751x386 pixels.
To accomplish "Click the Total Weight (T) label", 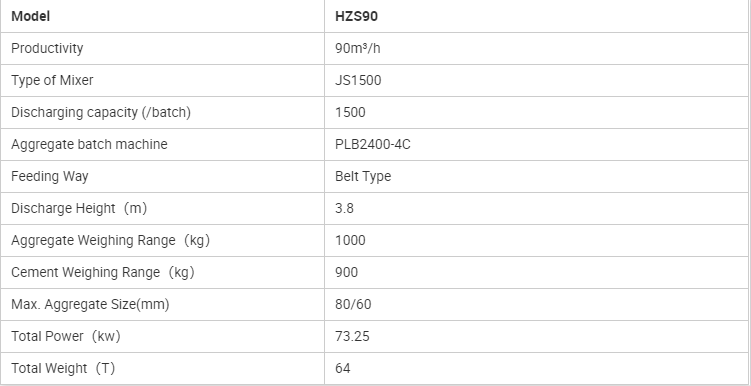I will [x=63, y=368].
